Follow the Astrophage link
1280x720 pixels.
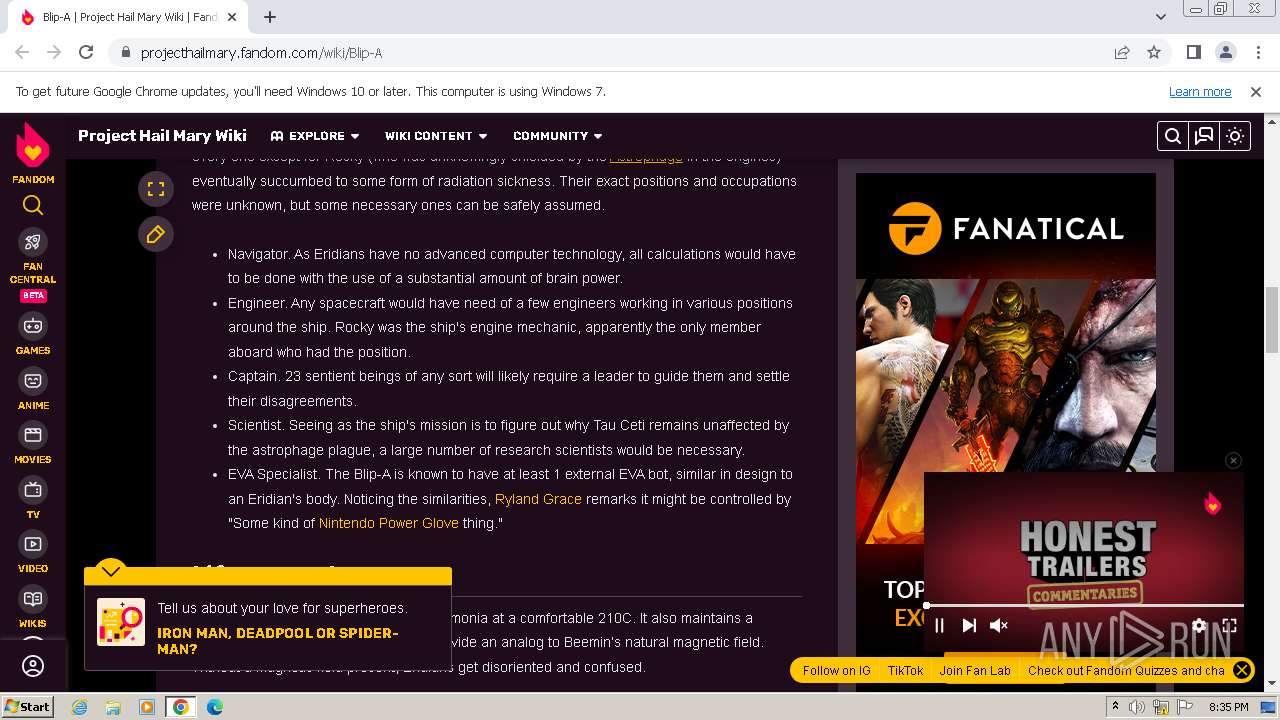[x=646, y=158]
